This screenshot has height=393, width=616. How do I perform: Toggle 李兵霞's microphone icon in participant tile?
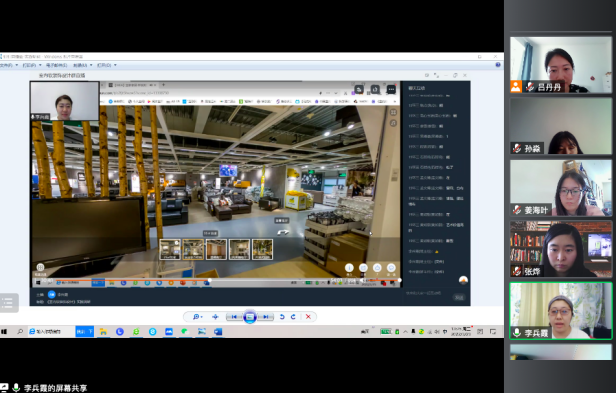(x=517, y=333)
